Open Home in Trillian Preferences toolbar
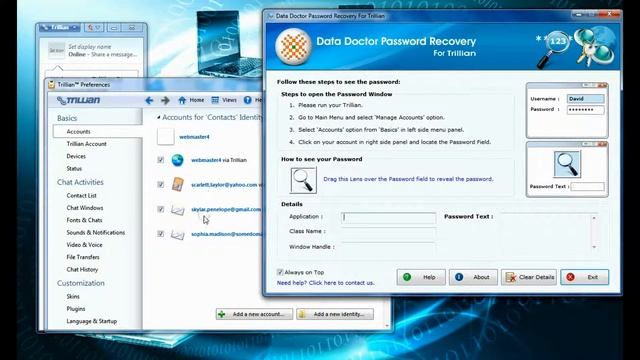The height and width of the screenshot is (360, 640). click(191, 100)
